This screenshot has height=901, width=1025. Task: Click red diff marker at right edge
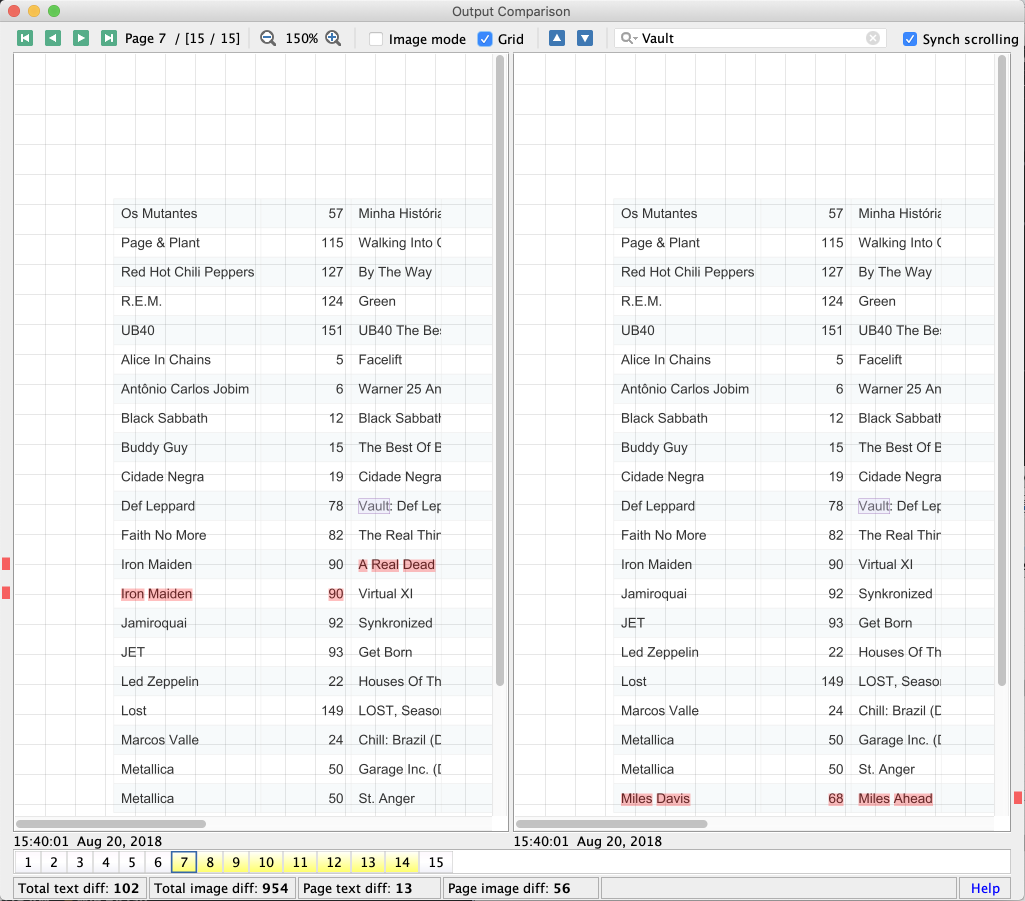[x=1018, y=798]
